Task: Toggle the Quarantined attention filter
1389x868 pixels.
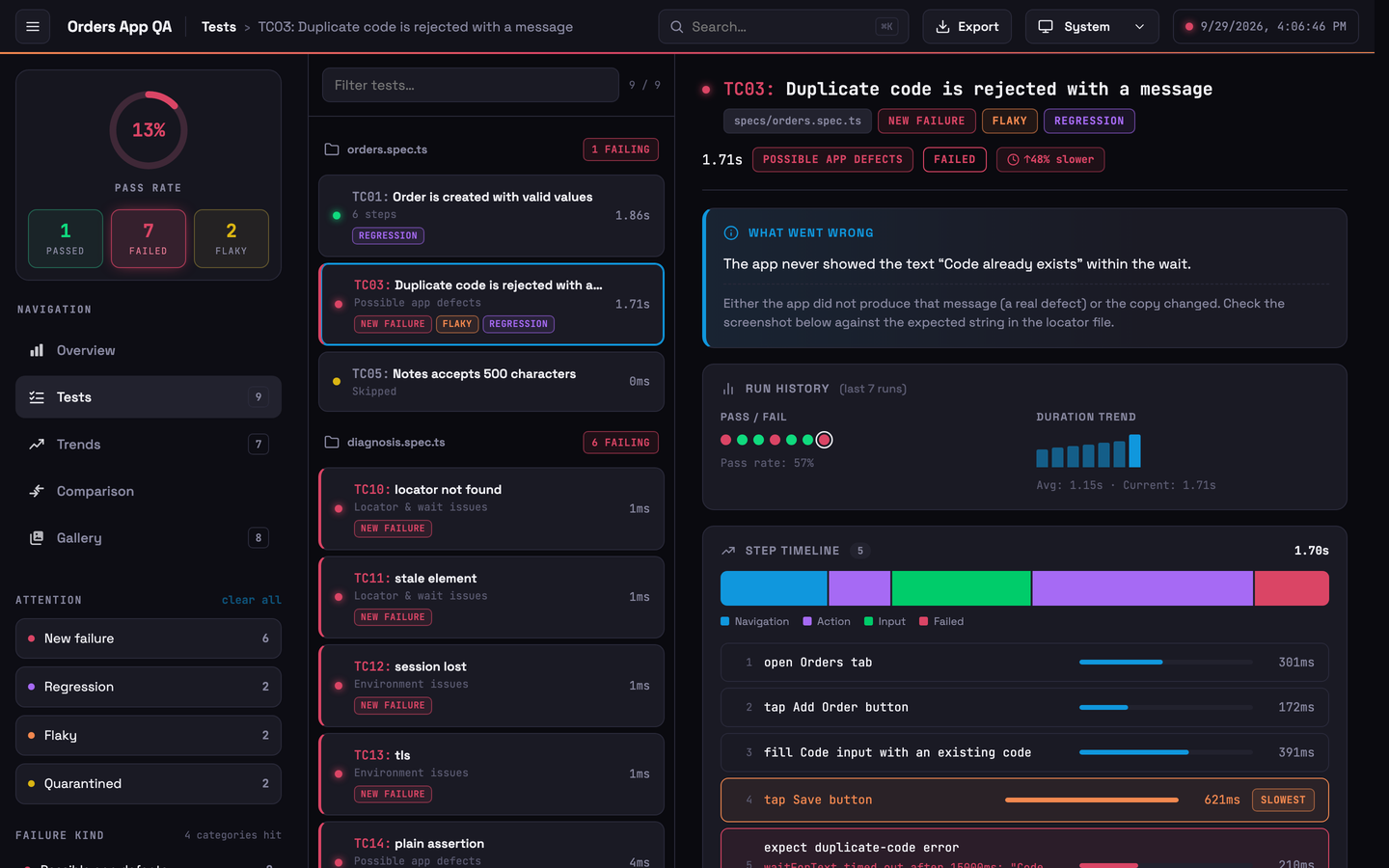Action: [149, 784]
